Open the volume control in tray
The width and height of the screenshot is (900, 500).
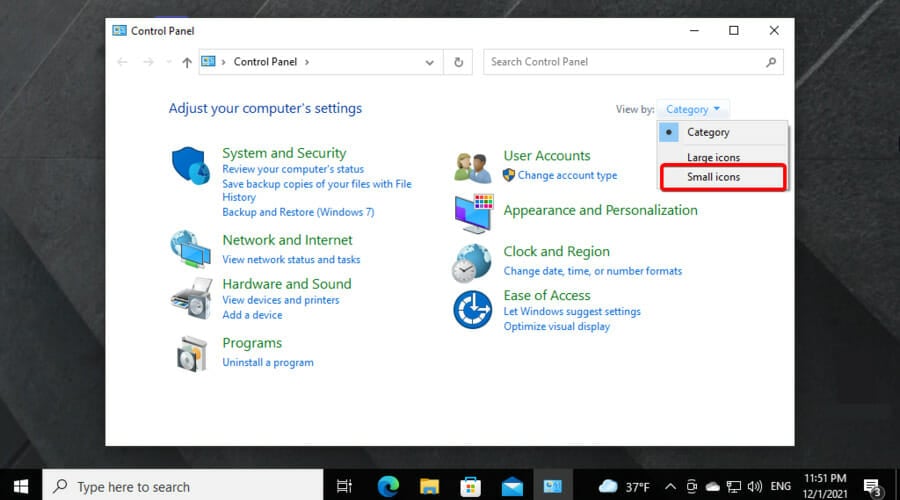click(x=755, y=487)
